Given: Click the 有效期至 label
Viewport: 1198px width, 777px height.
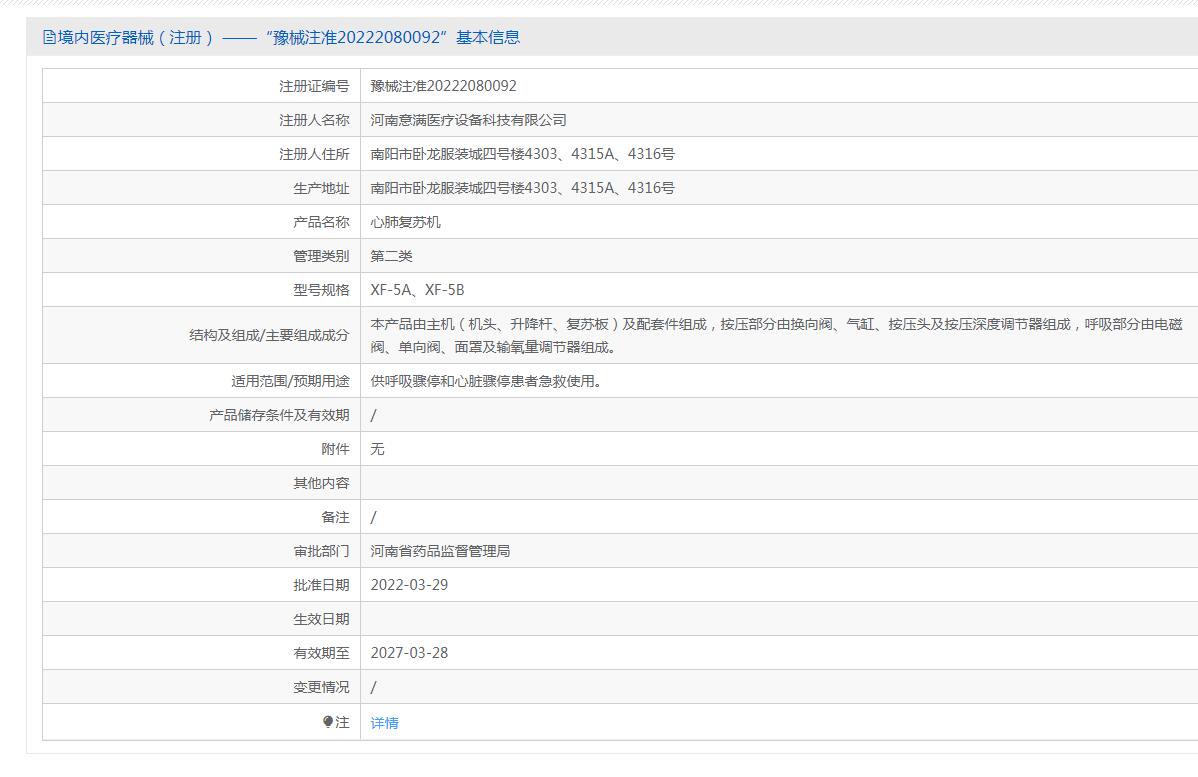Looking at the screenshot, I should (x=321, y=653).
